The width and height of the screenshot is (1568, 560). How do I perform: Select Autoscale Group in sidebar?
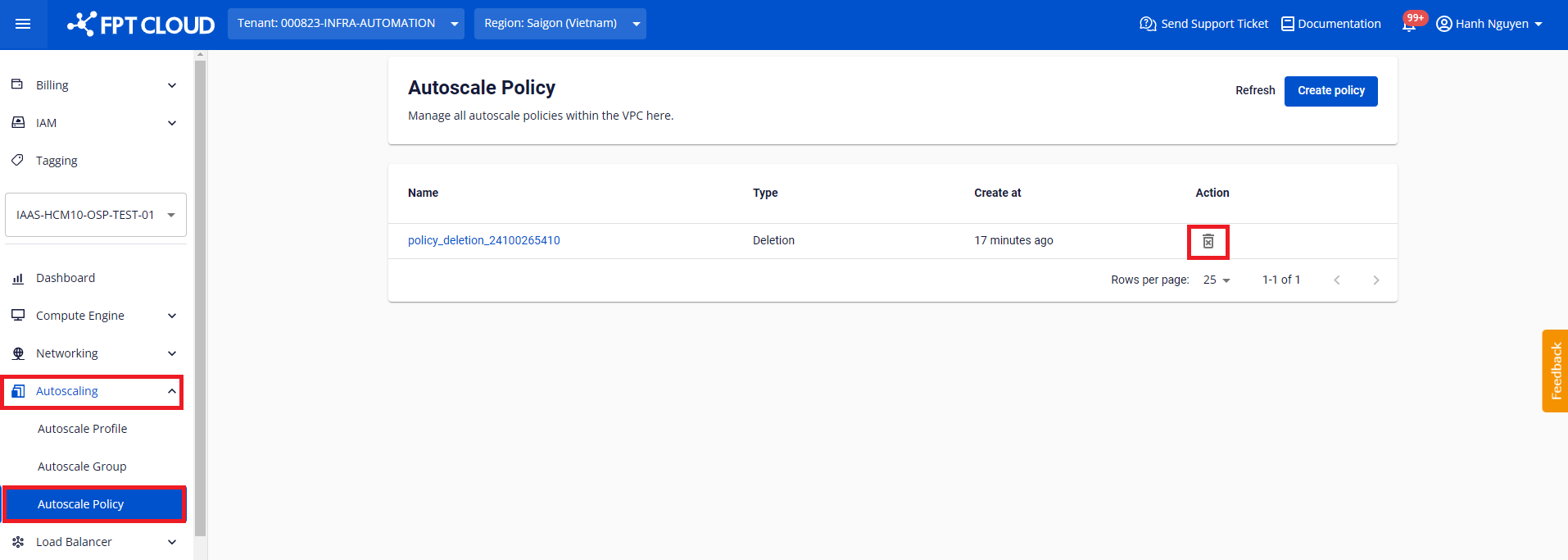[x=82, y=467]
